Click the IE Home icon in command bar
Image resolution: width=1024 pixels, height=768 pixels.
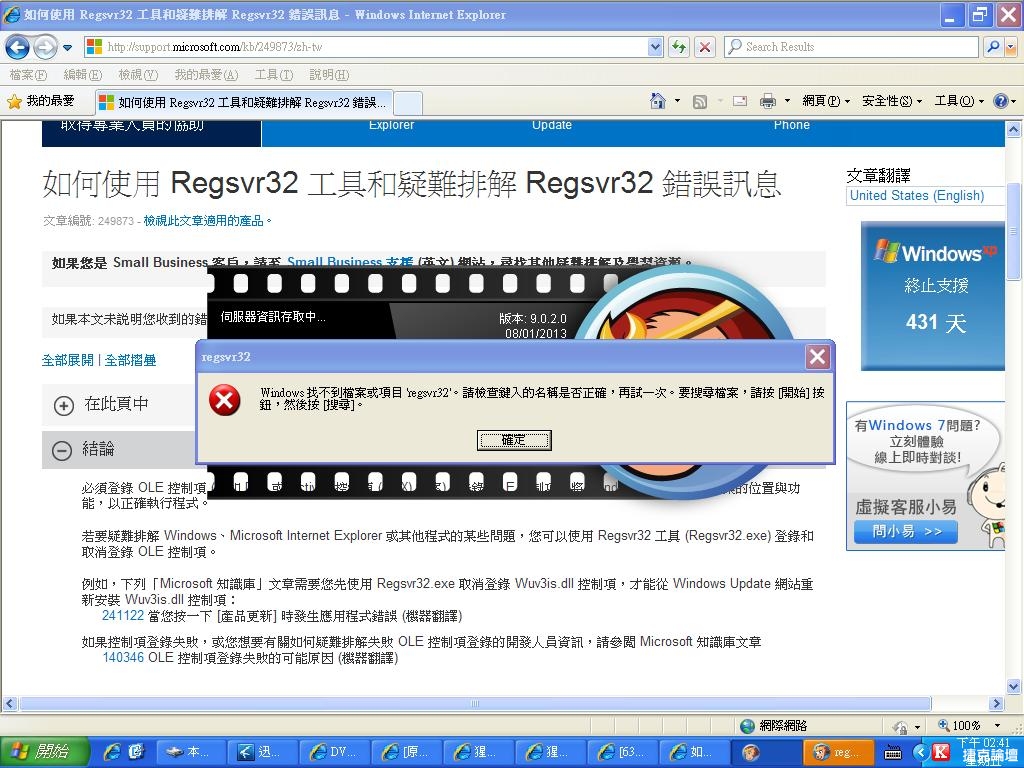[x=658, y=101]
